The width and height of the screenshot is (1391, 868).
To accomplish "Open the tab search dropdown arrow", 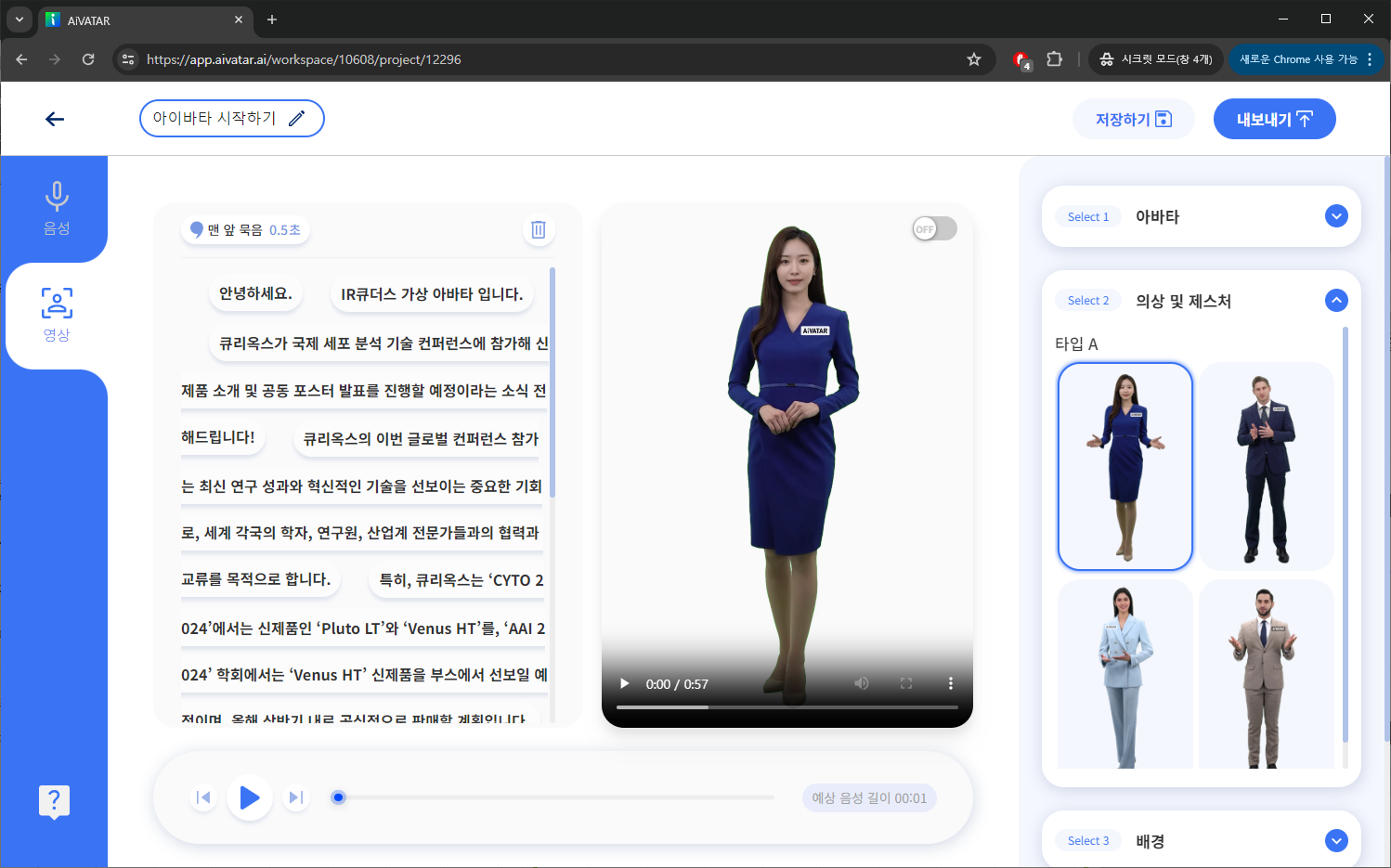I will click(x=19, y=19).
